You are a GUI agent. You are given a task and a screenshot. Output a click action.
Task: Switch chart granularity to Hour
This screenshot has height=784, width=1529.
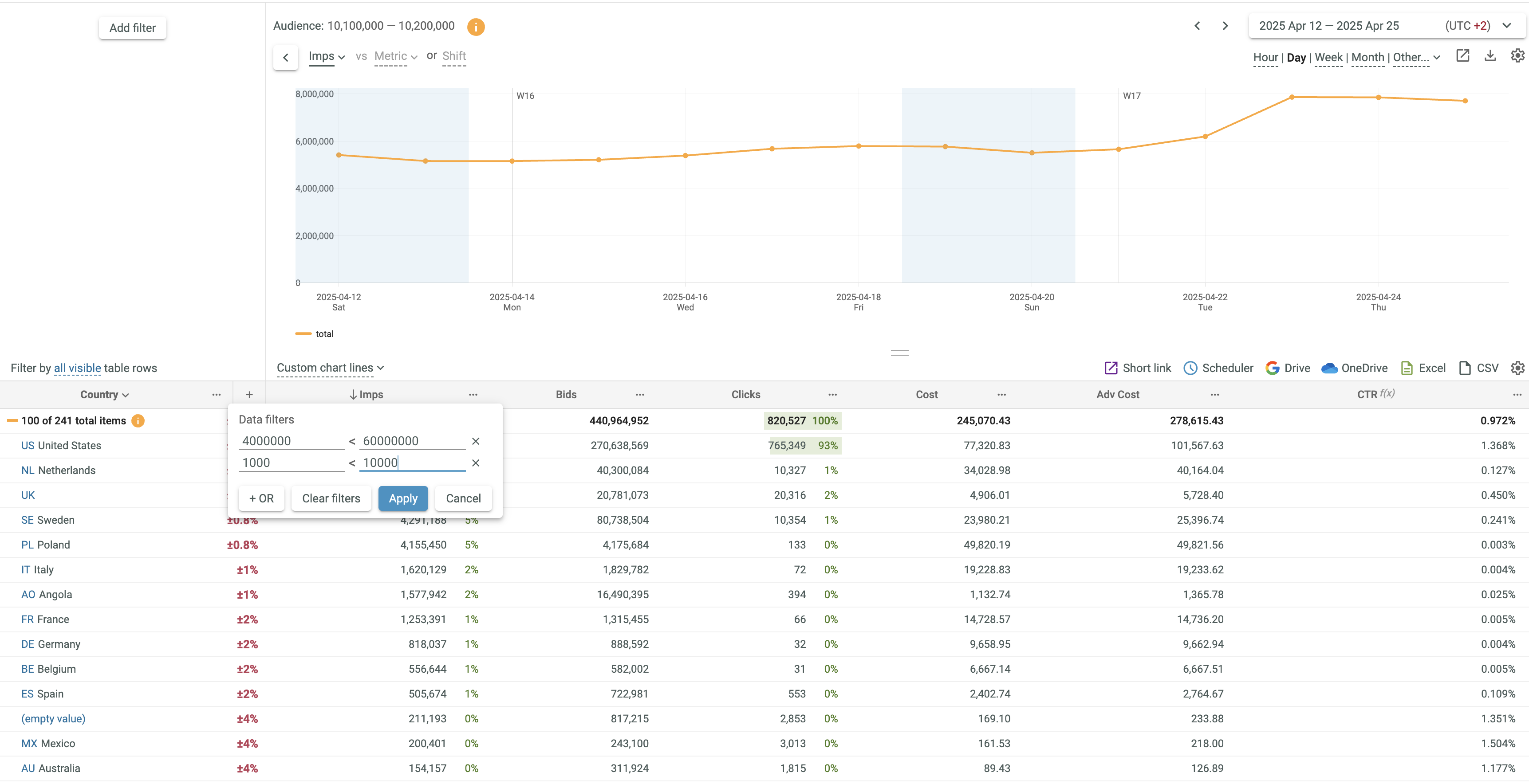pos(1265,58)
